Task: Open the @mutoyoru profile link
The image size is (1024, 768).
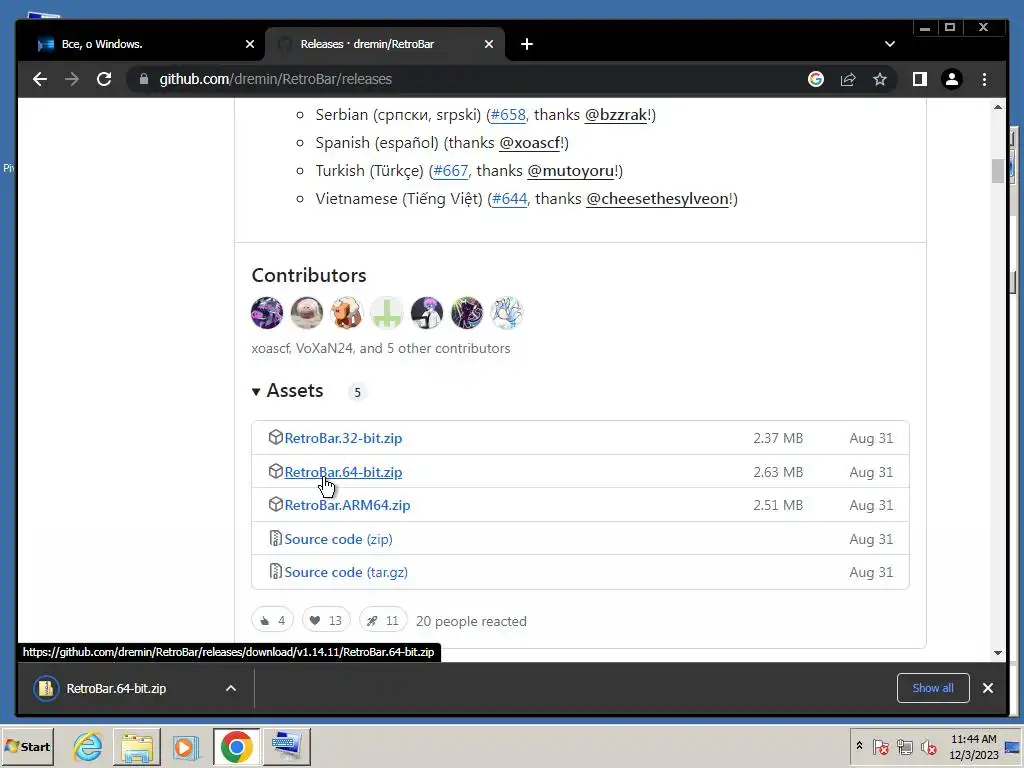Action: tap(570, 171)
